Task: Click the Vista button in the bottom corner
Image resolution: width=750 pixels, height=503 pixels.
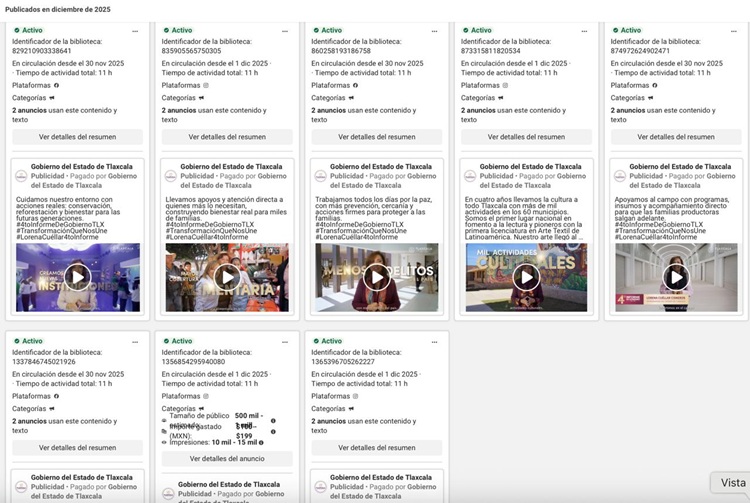Action: click(731, 483)
